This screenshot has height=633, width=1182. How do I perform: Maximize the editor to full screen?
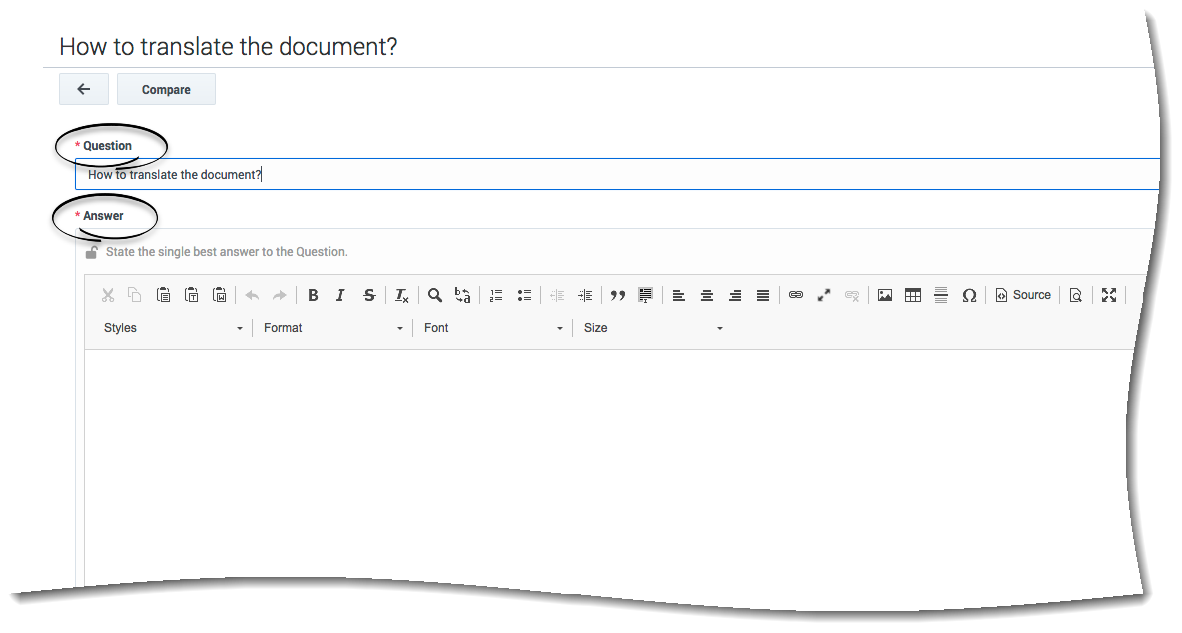[1109, 295]
